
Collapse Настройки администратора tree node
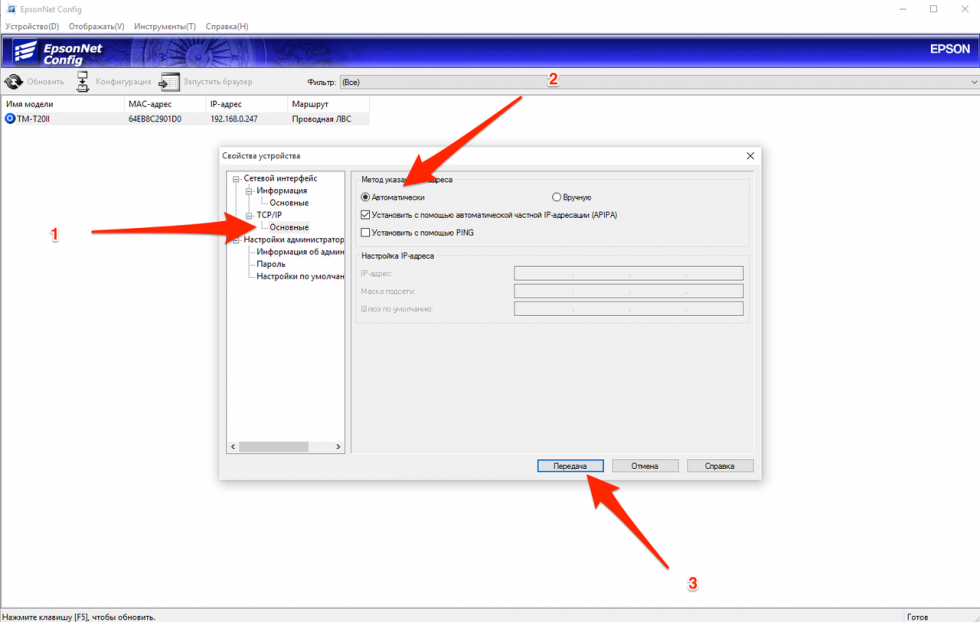click(236, 240)
